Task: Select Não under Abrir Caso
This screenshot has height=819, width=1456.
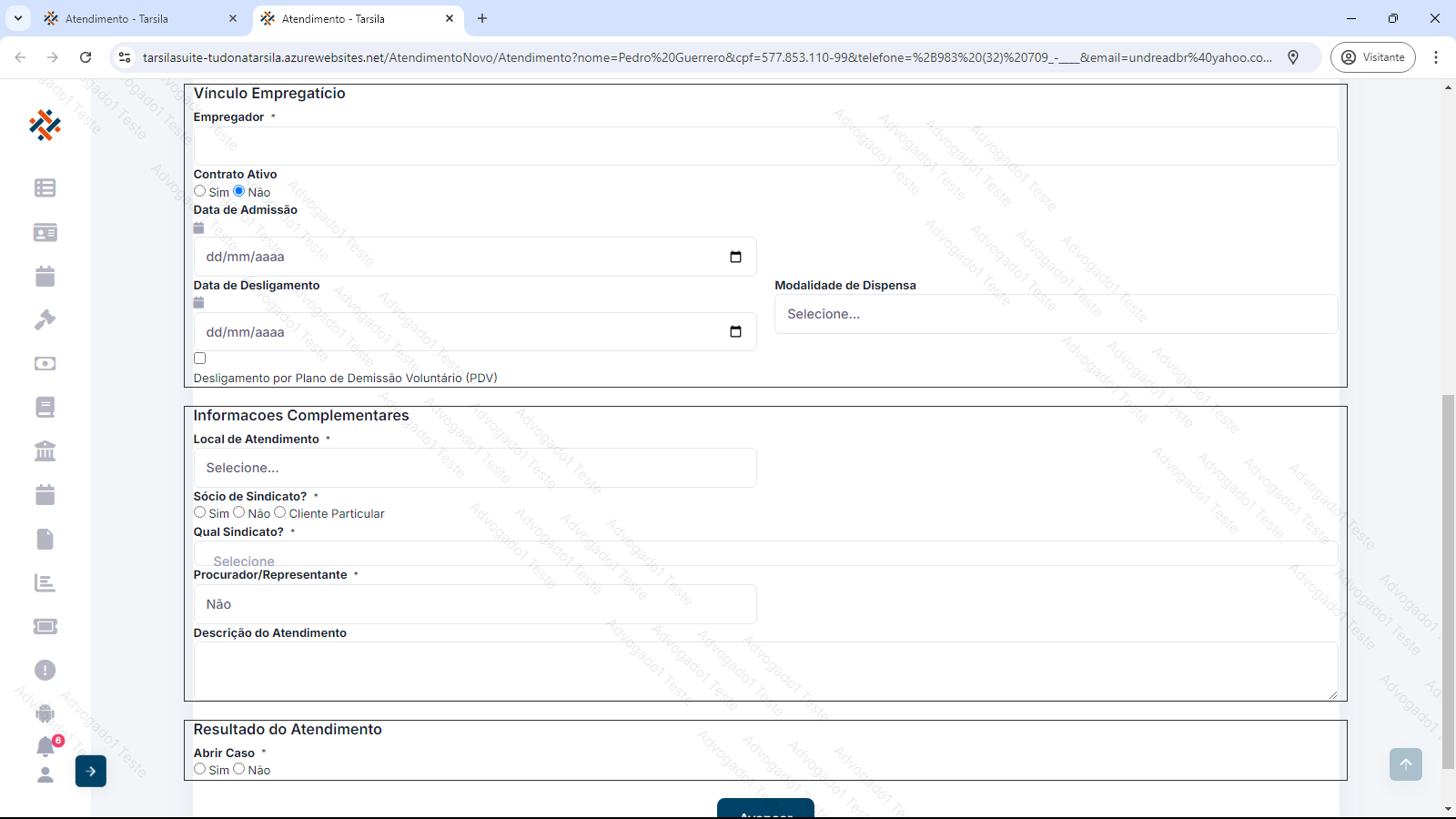Action: [x=239, y=769]
